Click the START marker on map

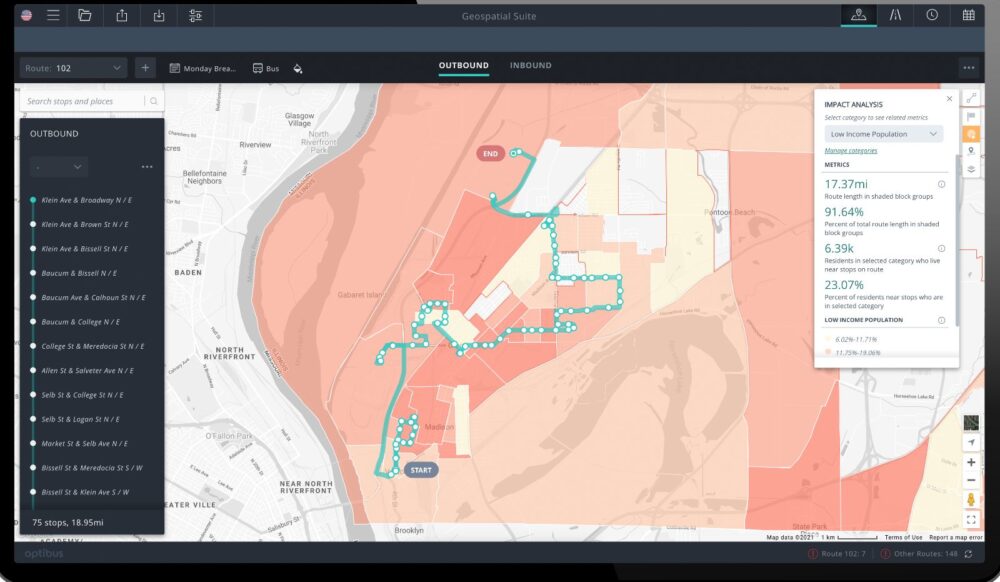click(x=421, y=470)
